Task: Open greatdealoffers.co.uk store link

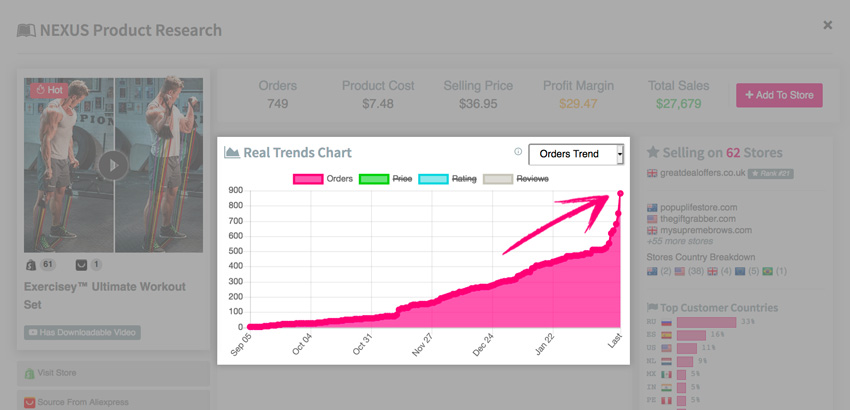Action: [x=696, y=173]
